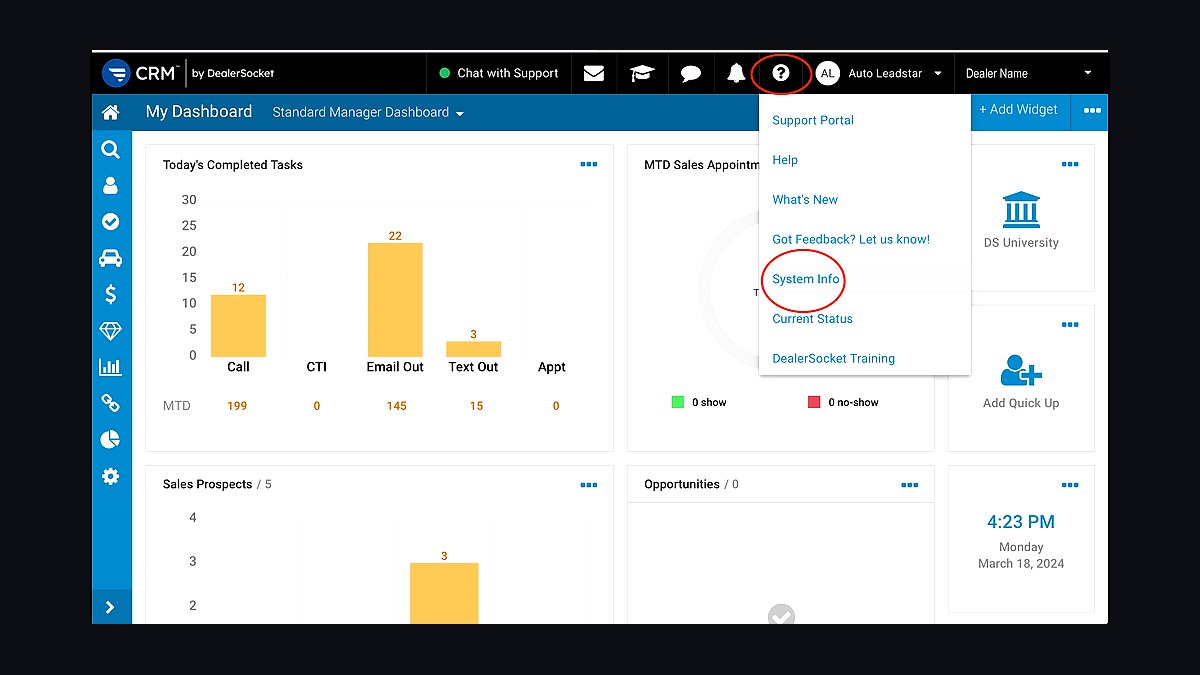Open the pie chart icon in sidebar
This screenshot has width=1200, height=675.
(111, 440)
